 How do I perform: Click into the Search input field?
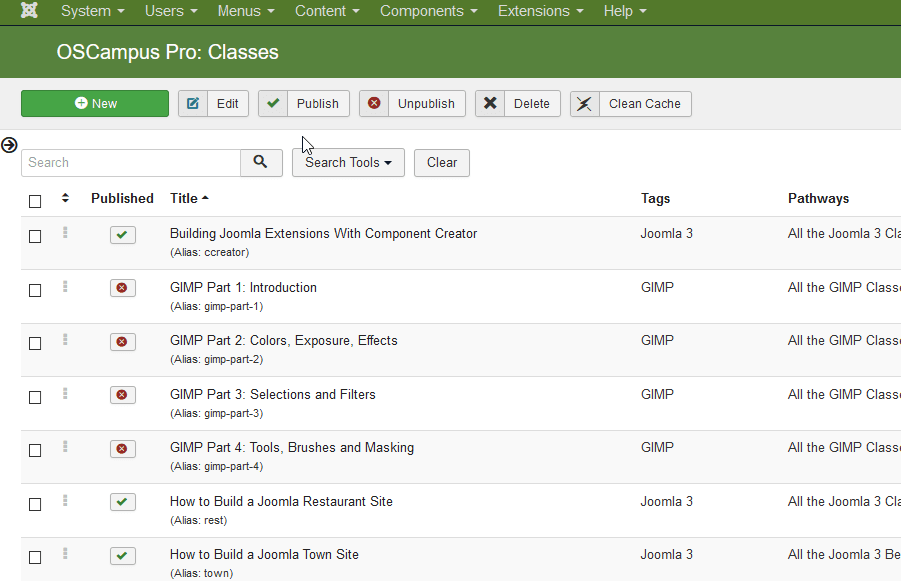tap(131, 163)
